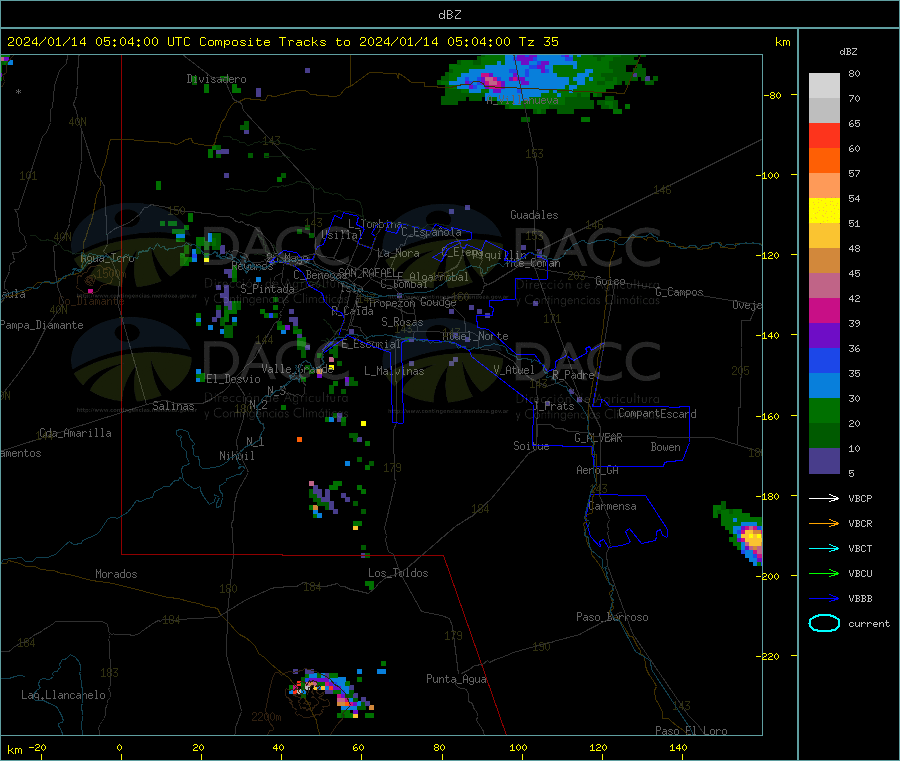Click the white VBCP arrow legend icon
This screenshot has width=900, height=761.
point(824,498)
